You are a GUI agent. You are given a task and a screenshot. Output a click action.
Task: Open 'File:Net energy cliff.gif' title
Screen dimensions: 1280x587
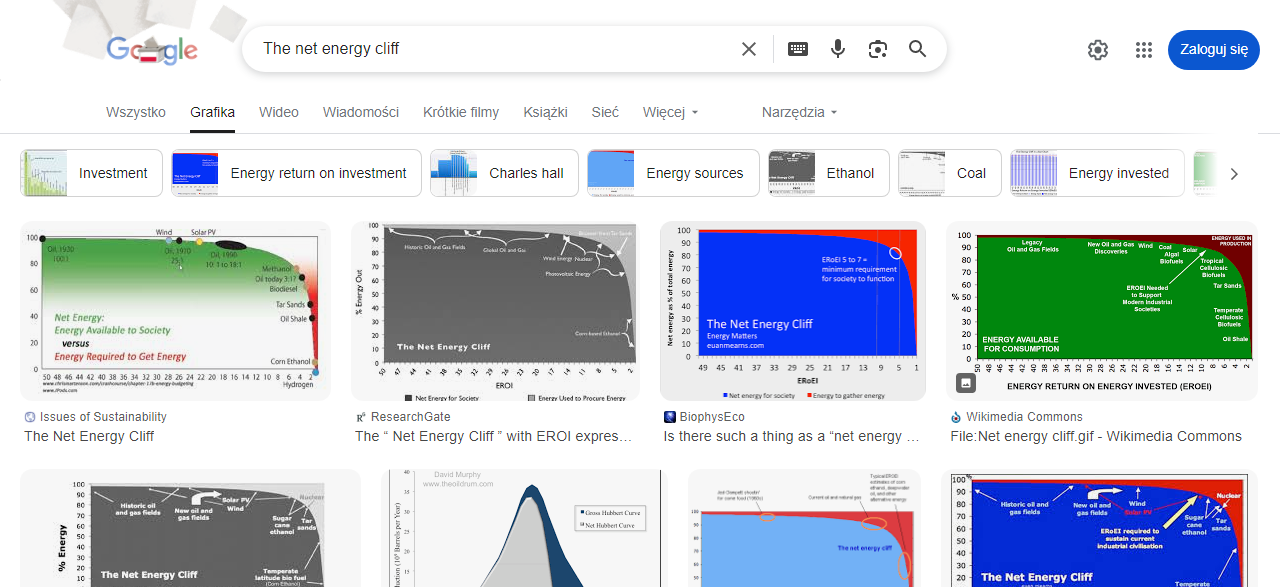1096,436
